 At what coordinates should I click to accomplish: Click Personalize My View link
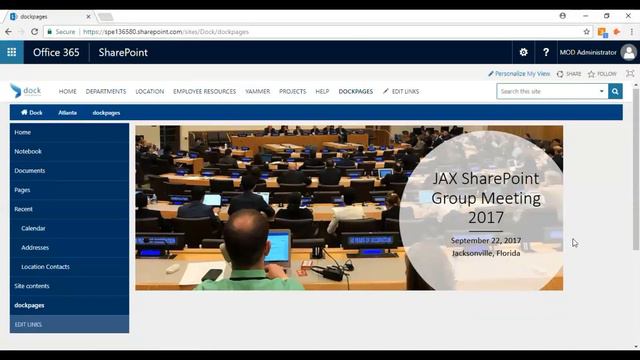(x=519, y=74)
